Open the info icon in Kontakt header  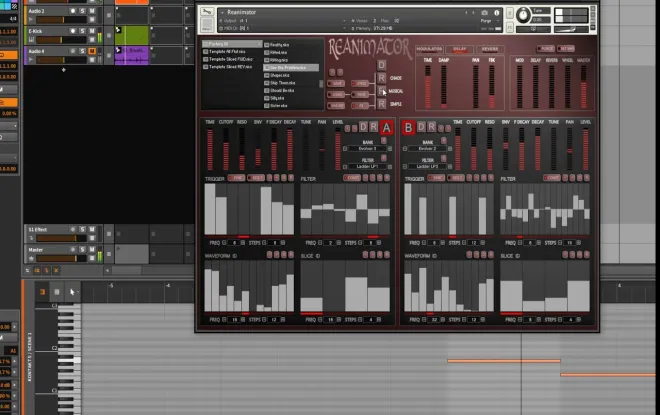[497, 13]
